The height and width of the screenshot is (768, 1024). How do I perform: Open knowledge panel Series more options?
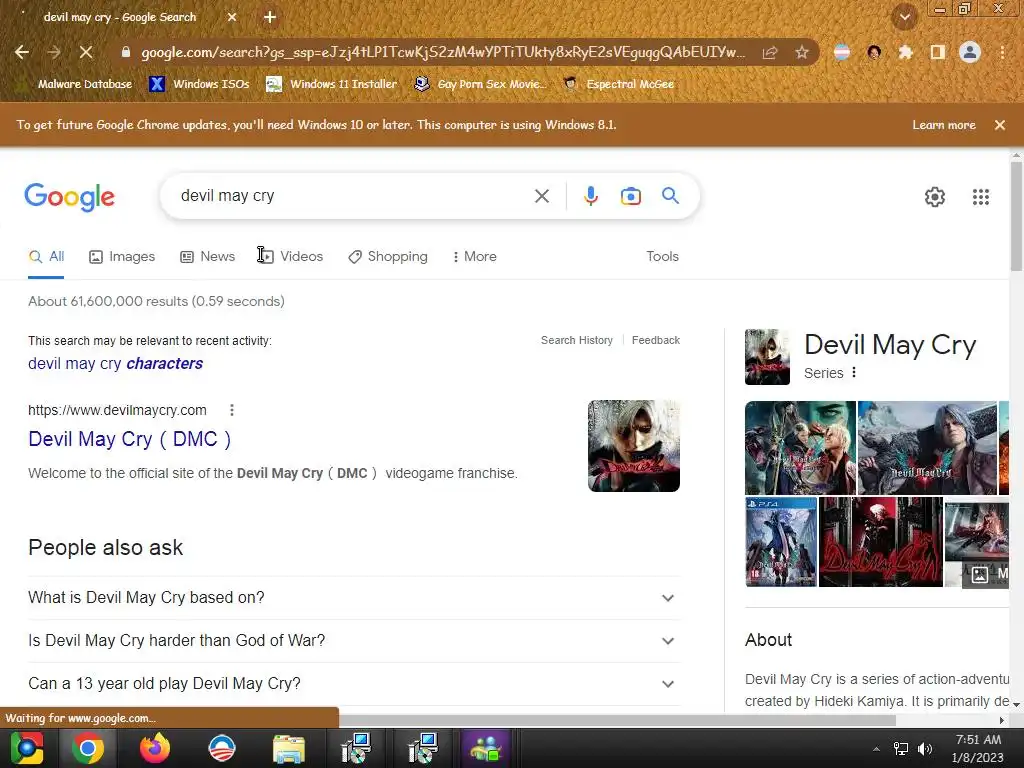(x=854, y=373)
